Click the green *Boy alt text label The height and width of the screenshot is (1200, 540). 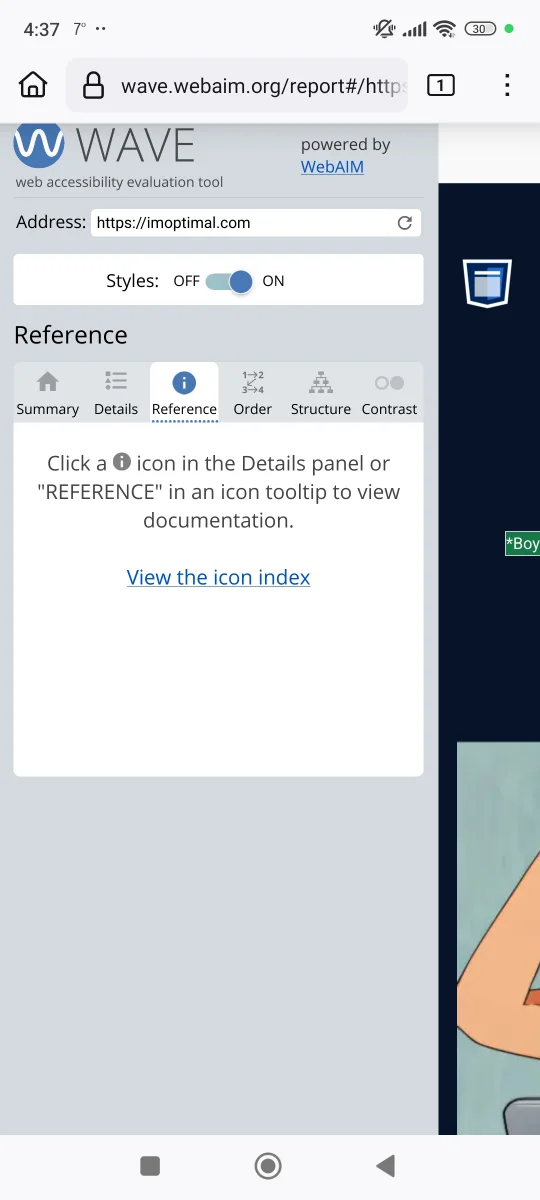coord(522,544)
